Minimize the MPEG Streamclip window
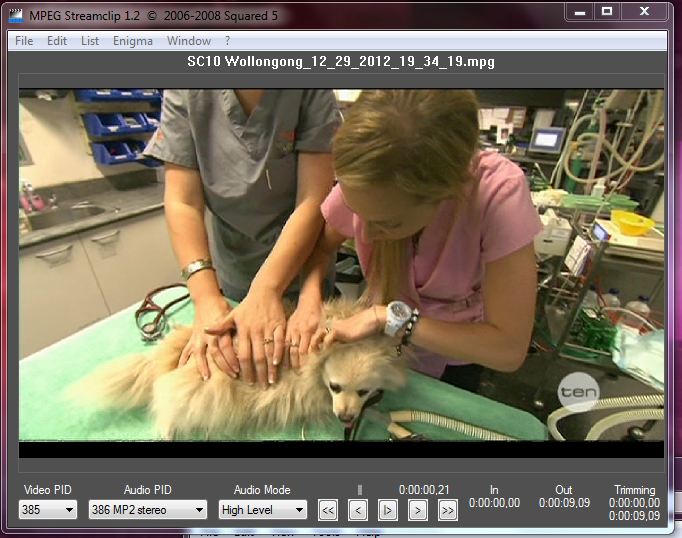 [580, 12]
